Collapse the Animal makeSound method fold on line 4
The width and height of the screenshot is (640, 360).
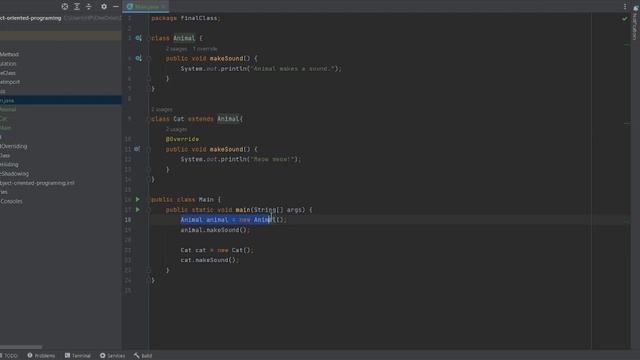click(x=149, y=58)
